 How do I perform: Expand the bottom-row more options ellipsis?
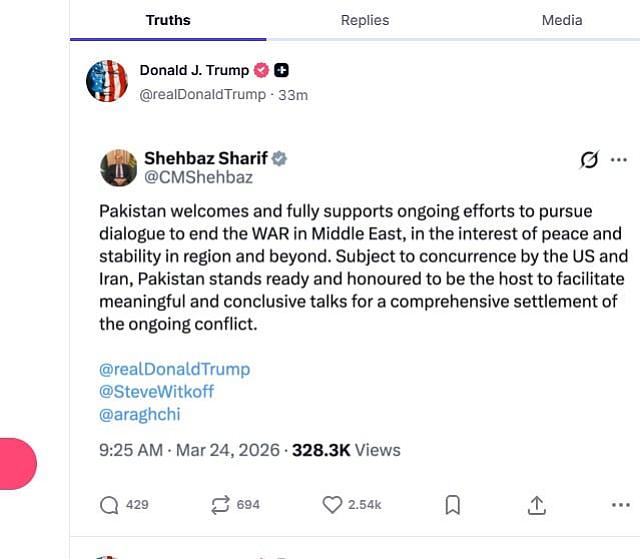[x=619, y=505]
